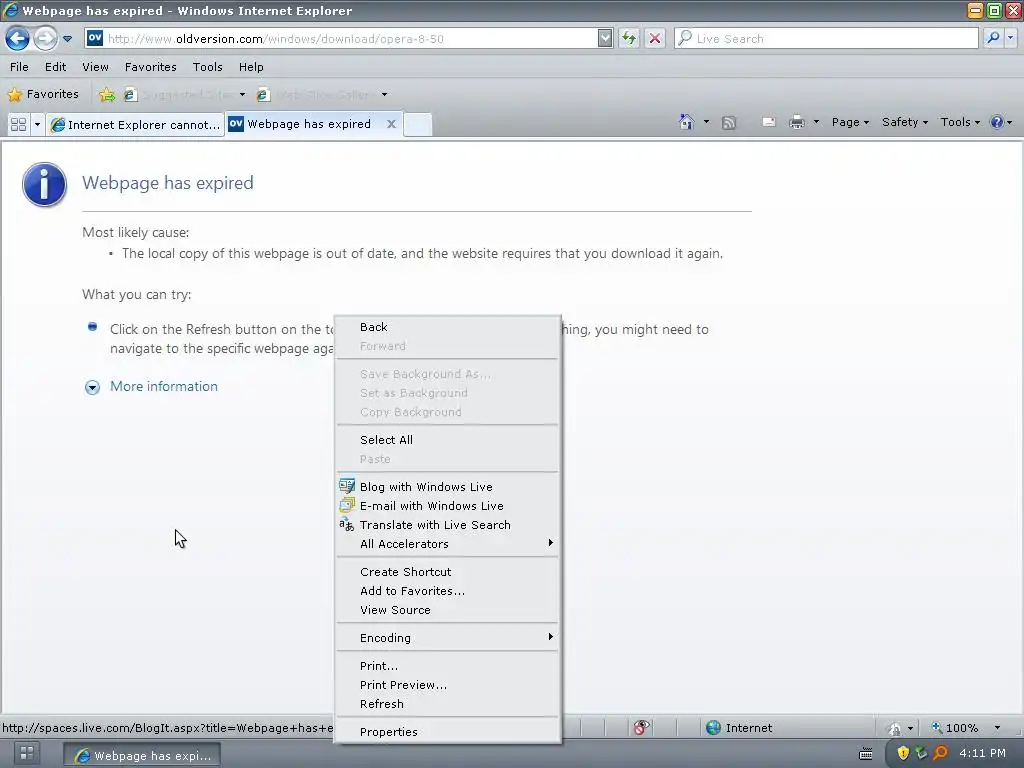Image resolution: width=1024 pixels, height=768 pixels.
Task: Choose Properties in the context menu
Action: pos(447,732)
